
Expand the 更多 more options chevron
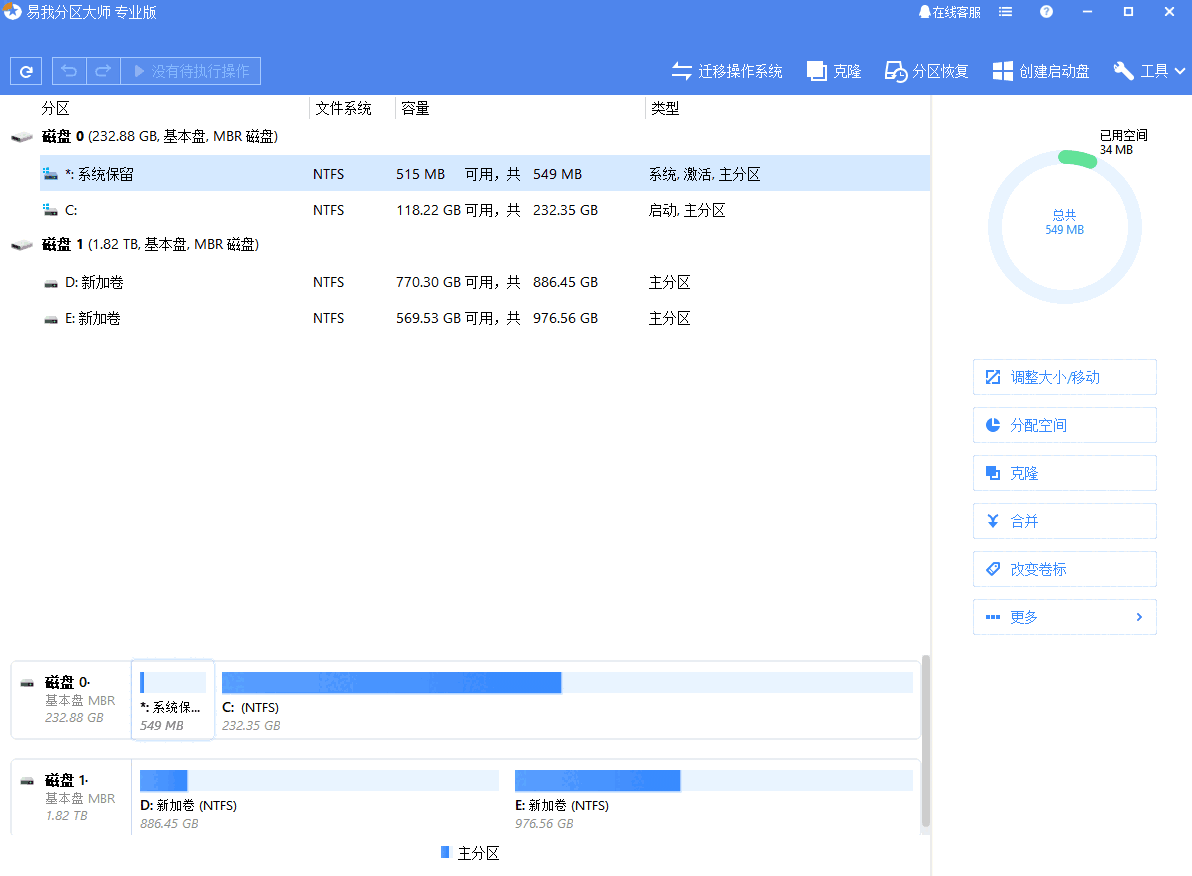(x=1138, y=617)
